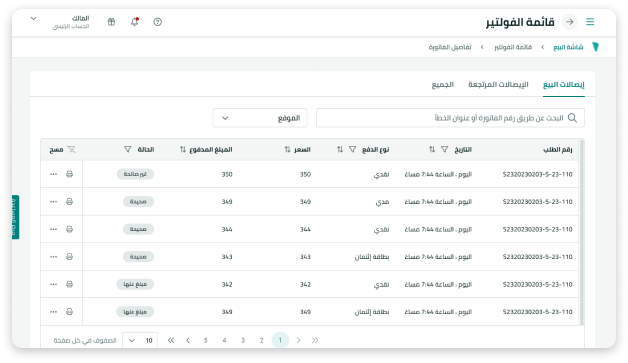Filter by التاريخ column funnel icon

point(445,149)
